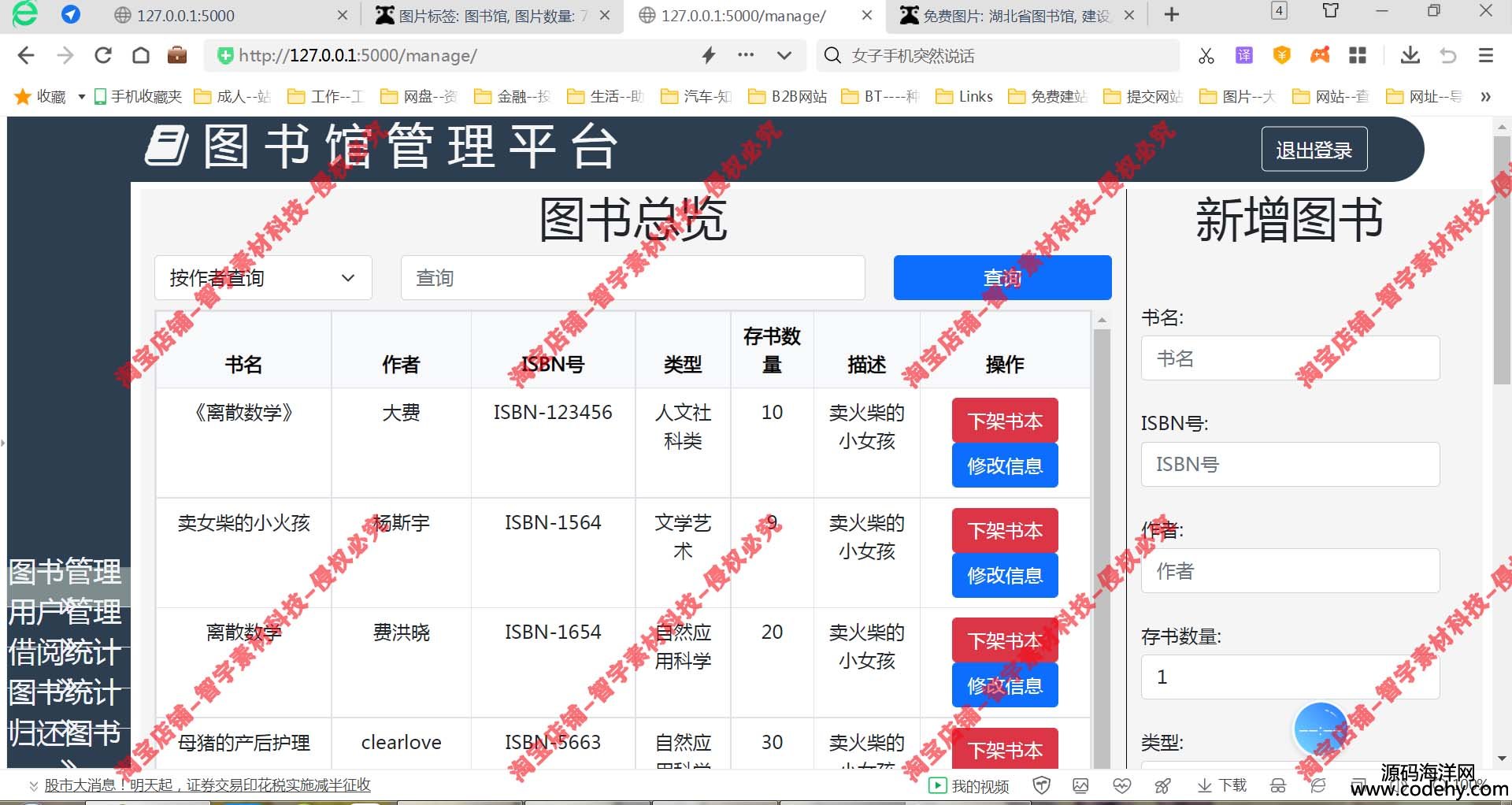Viewport: 1512px width, 805px height.
Task: Open 我的视频 in the status bar
Action: pos(969,785)
